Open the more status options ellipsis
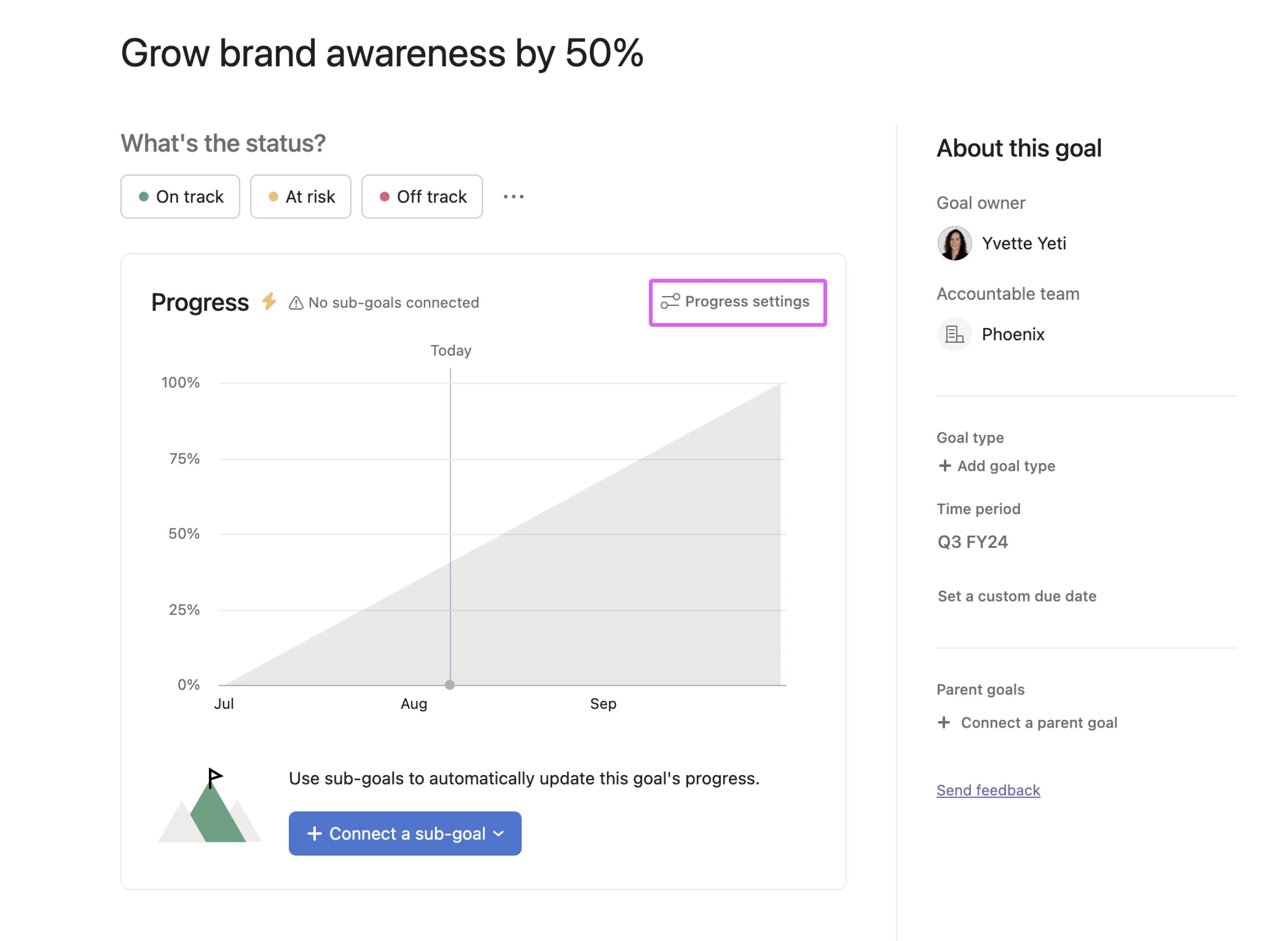The height and width of the screenshot is (941, 1288). click(x=513, y=197)
